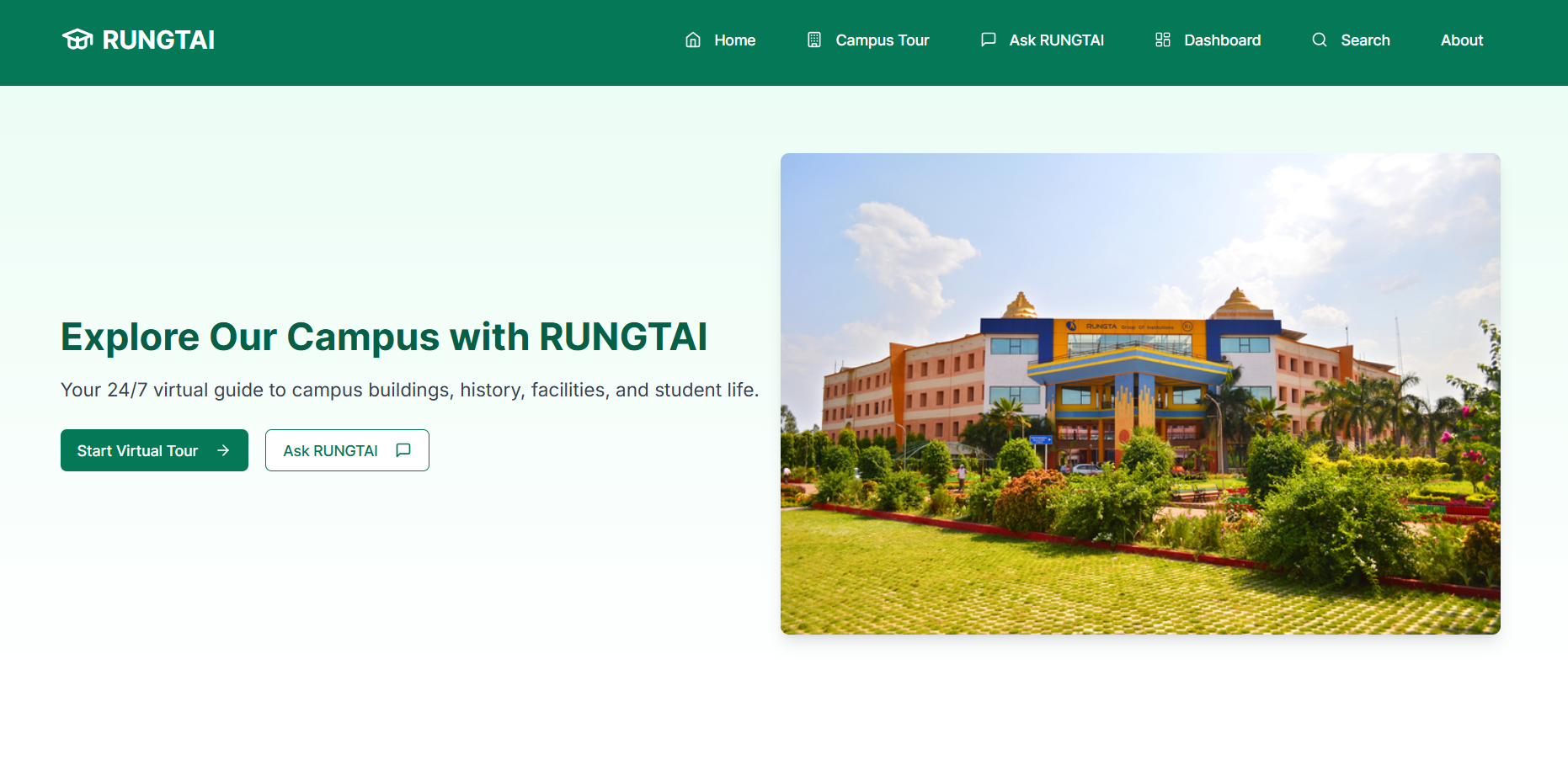The height and width of the screenshot is (760, 1568).
Task: Click the RUNGTAI graduation cap logo icon
Action: [77, 38]
